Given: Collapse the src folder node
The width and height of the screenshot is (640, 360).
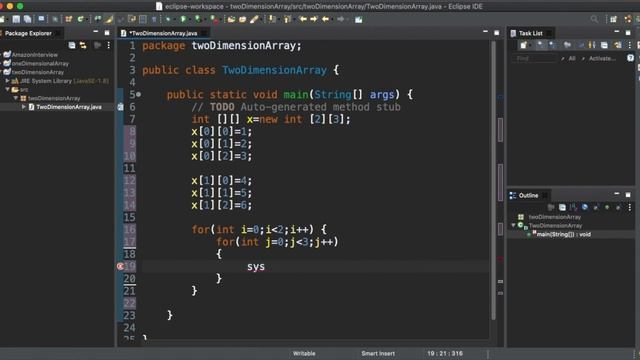Looking at the screenshot, I should (x=7, y=89).
